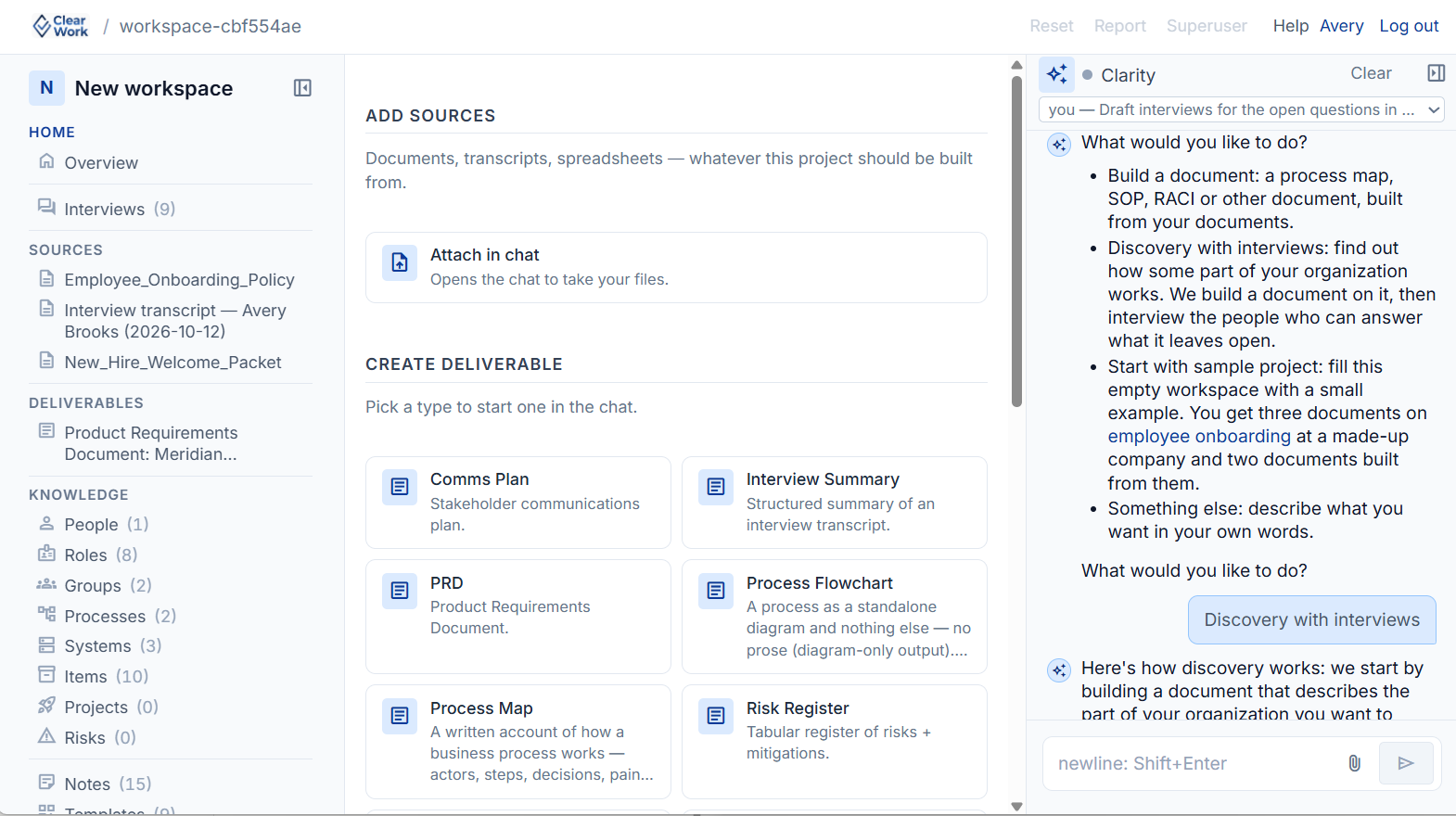The height and width of the screenshot is (816, 1456).
Task: Click the Report button in header
Action: (1120, 26)
